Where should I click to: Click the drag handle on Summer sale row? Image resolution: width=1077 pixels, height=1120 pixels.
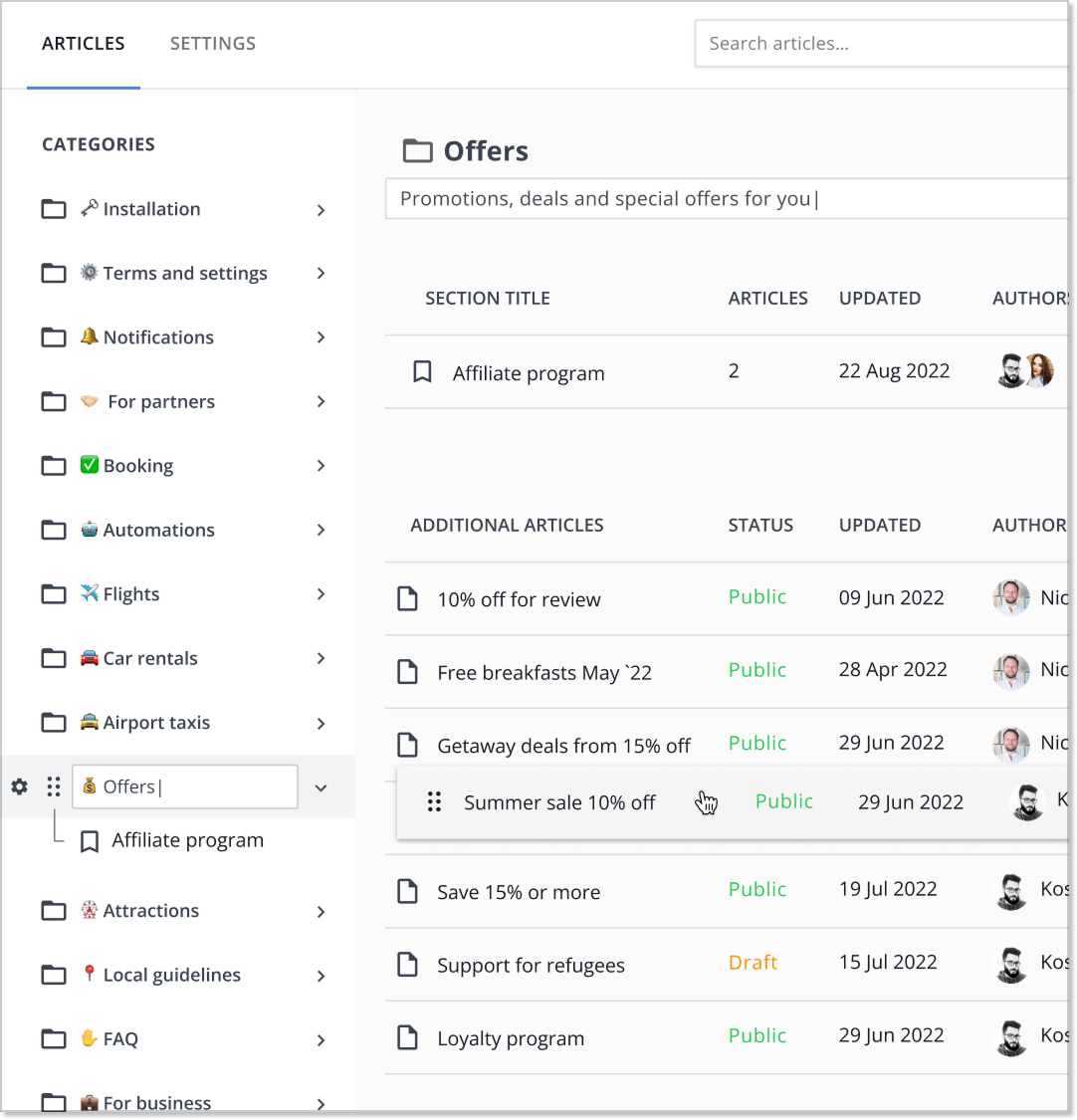(434, 802)
